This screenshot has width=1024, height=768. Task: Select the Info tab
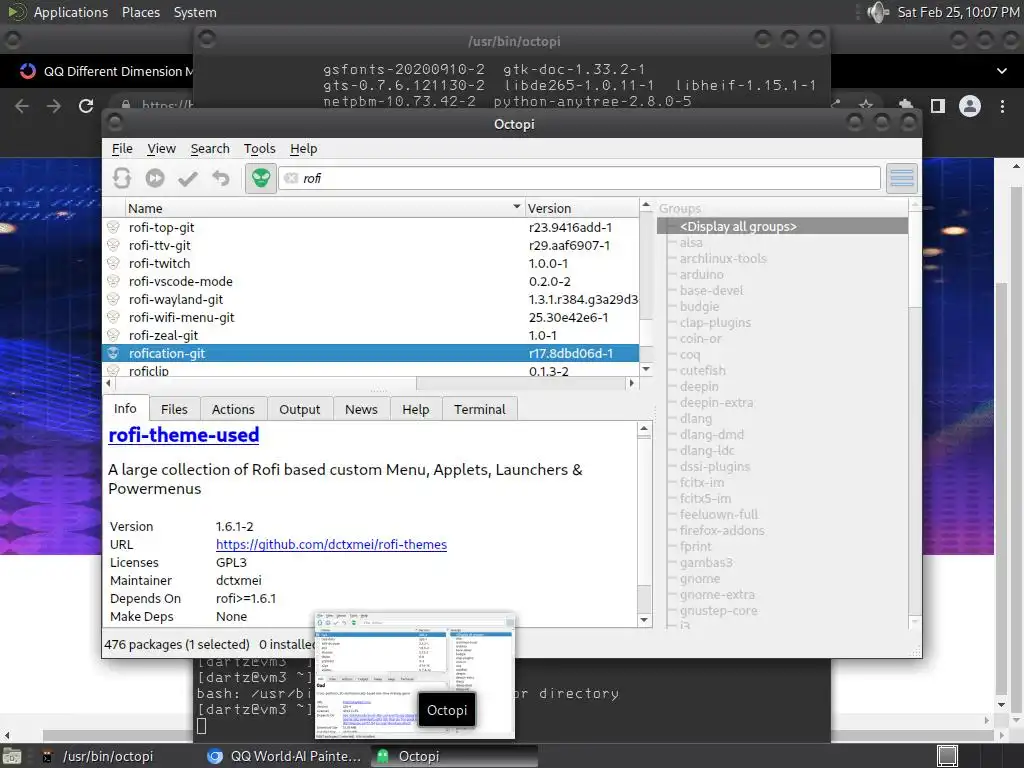click(x=125, y=408)
